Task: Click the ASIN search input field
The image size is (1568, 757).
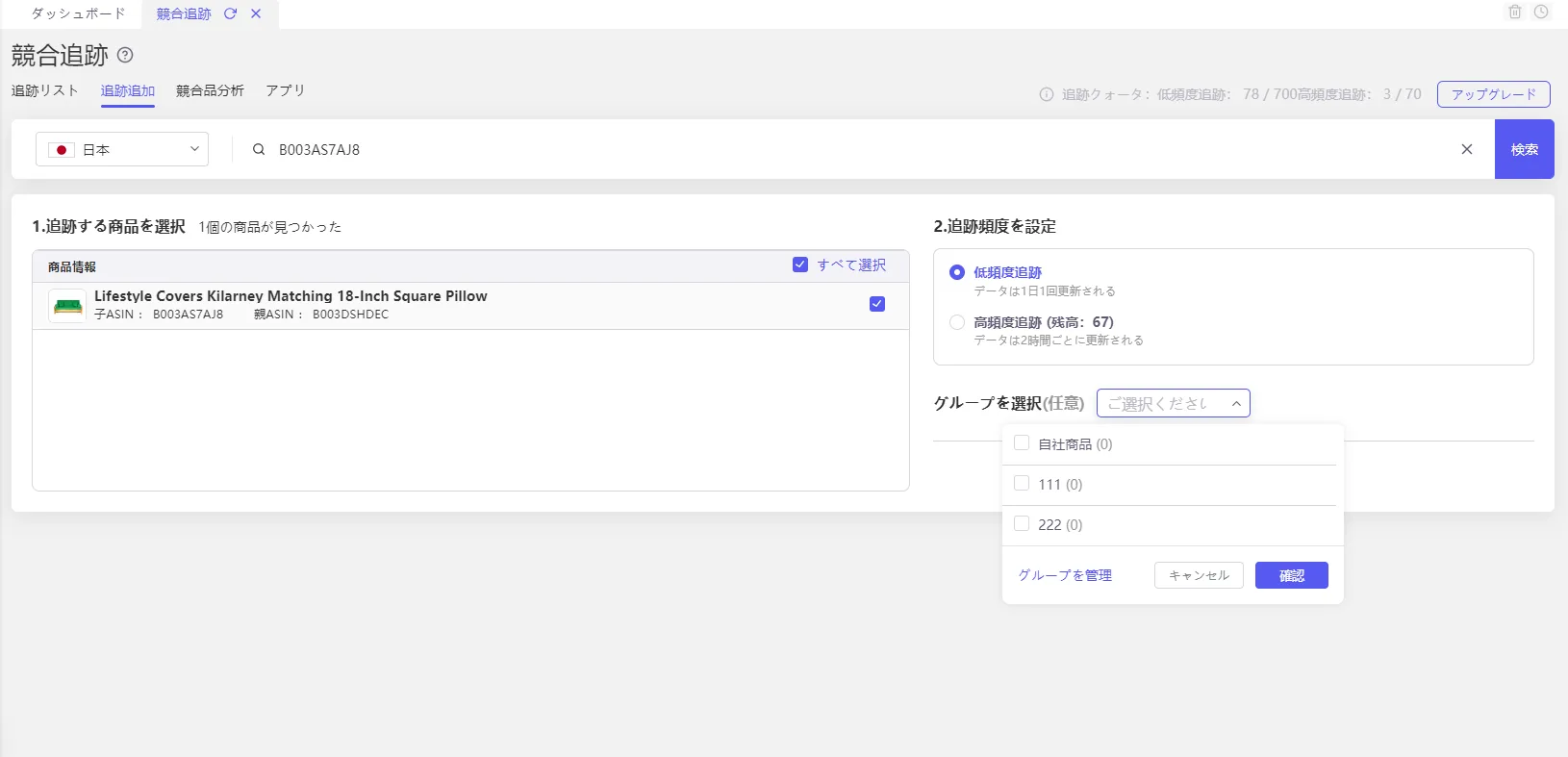Action: tap(861, 149)
